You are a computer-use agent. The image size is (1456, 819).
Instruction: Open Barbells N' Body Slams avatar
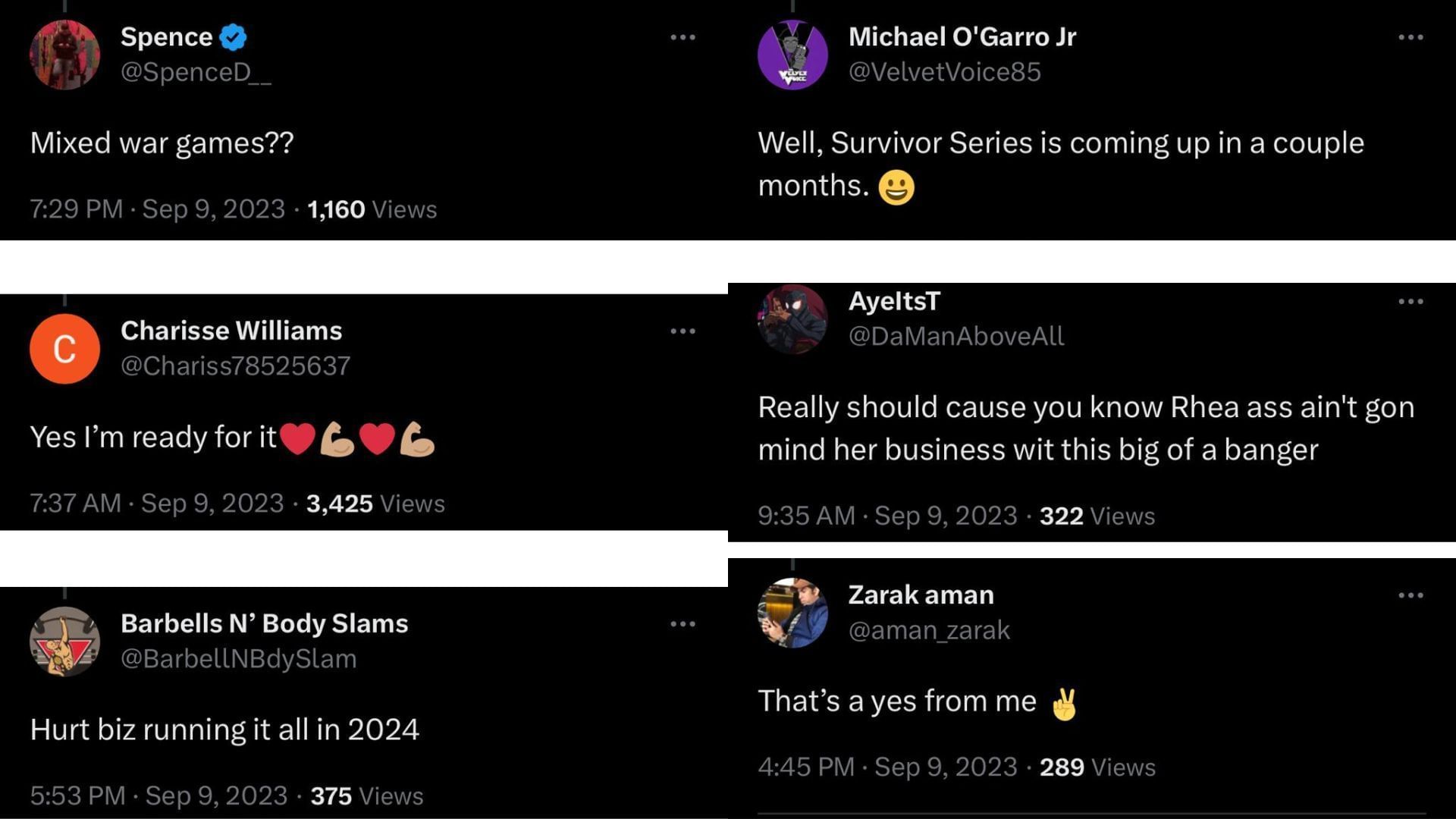coord(64,642)
